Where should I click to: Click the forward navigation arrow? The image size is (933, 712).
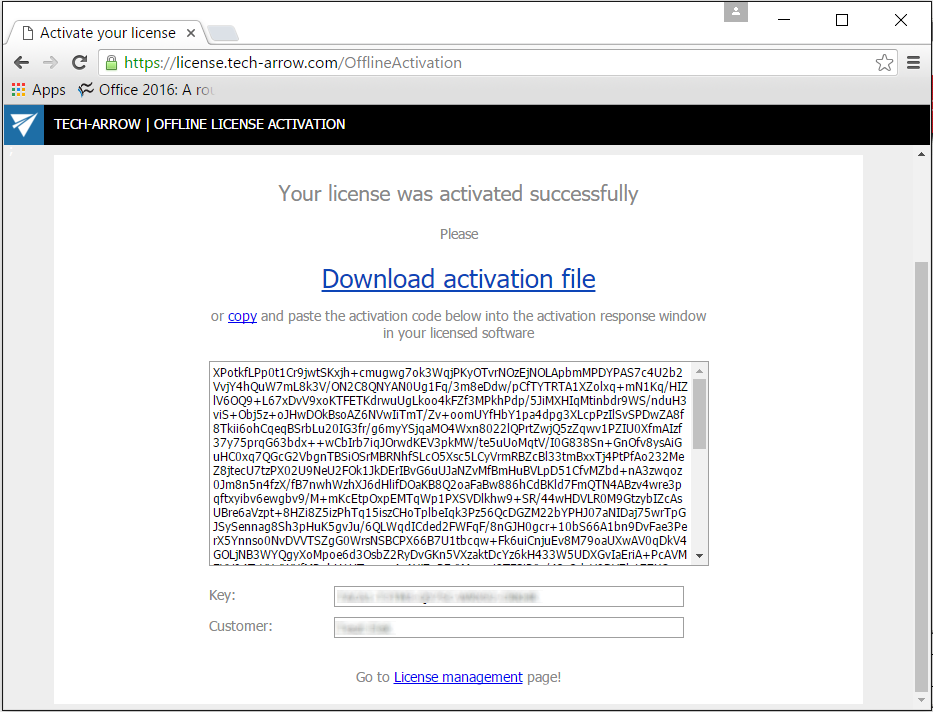click(50, 62)
